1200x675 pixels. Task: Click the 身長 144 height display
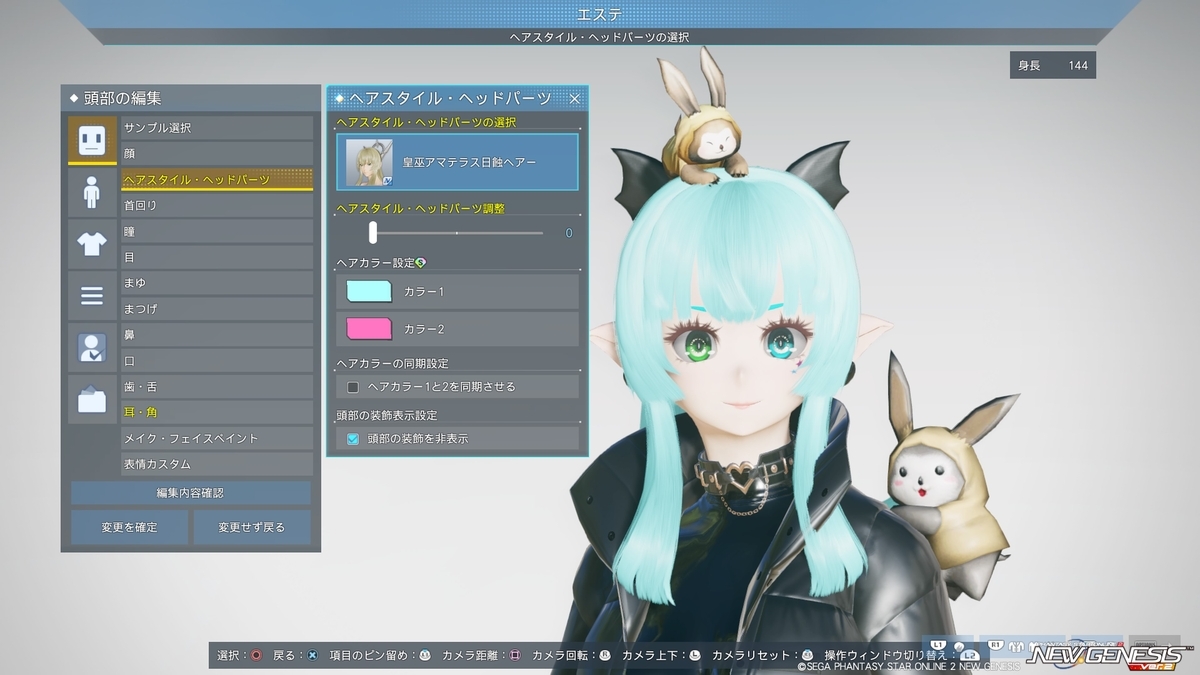pos(1053,65)
